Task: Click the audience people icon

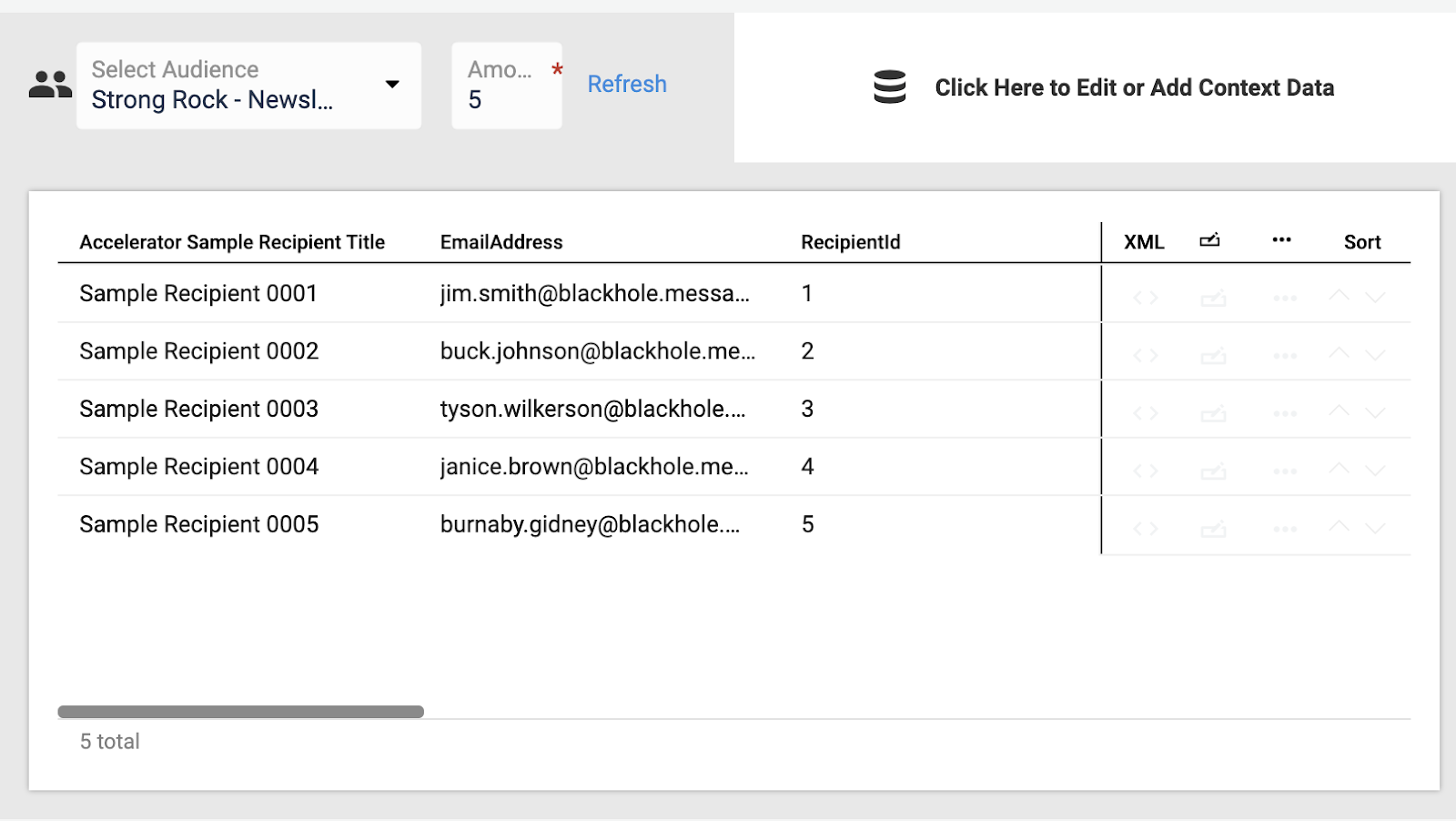Action: pos(50,85)
